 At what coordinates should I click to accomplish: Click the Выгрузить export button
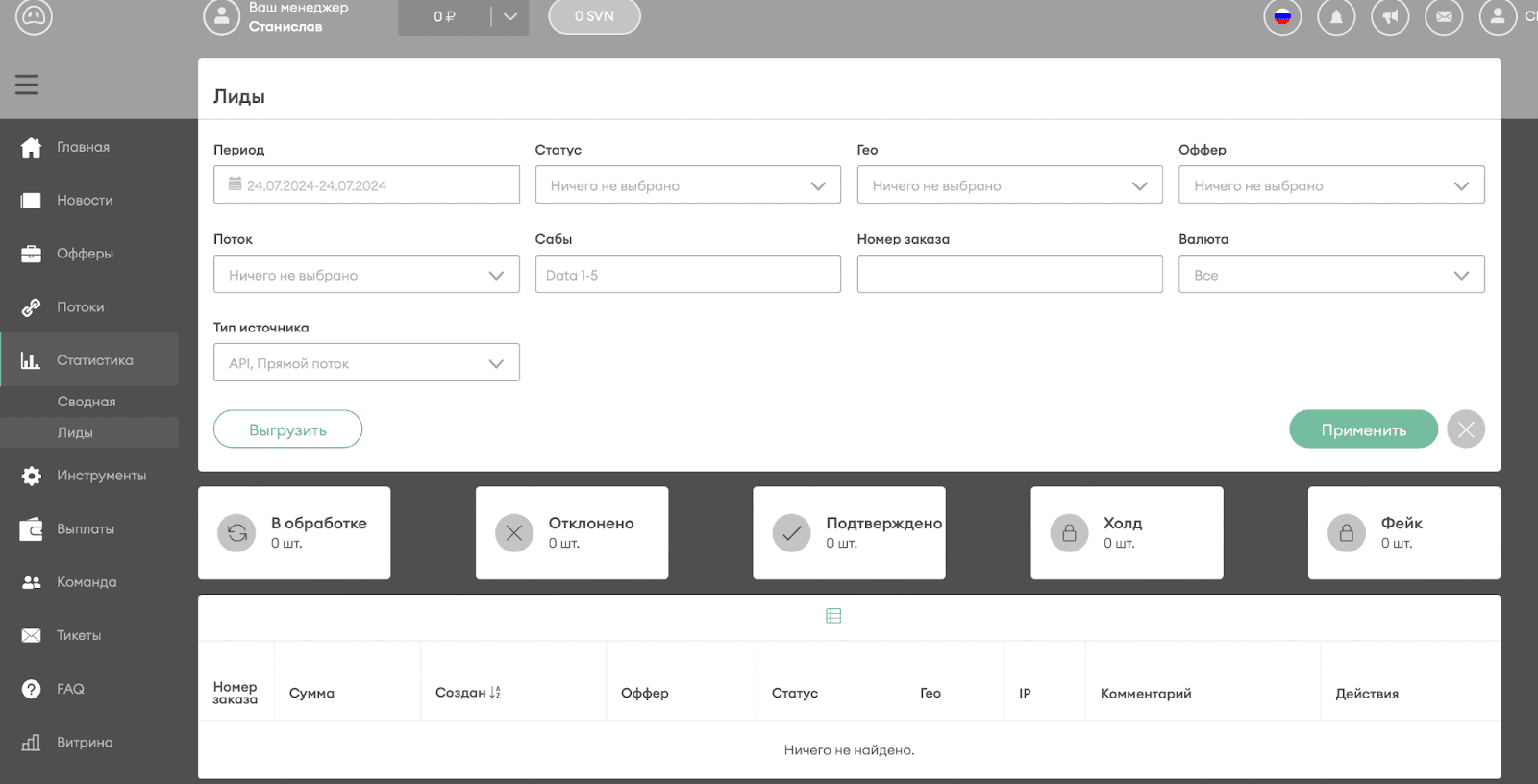click(x=287, y=429)
